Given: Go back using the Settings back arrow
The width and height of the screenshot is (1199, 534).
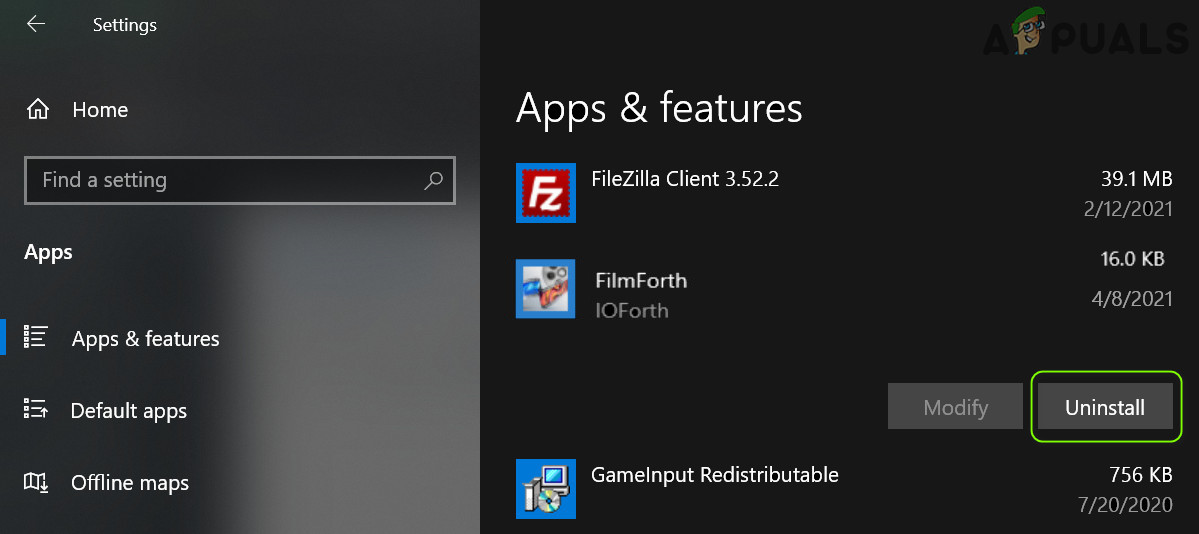Looking at the screenshot, I should (x=35, y=24).
